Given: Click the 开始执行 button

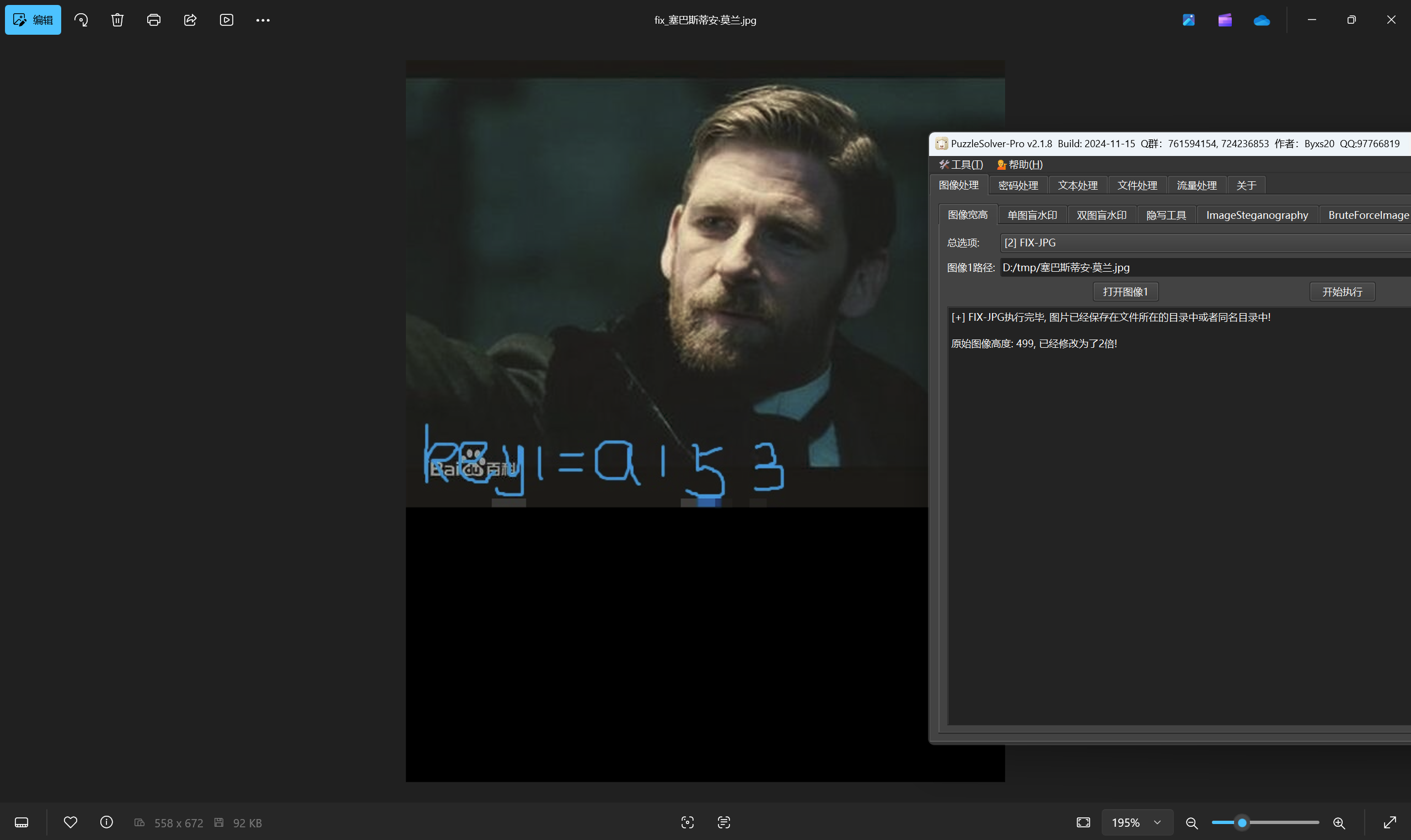Looking at the screenshot, I should 1342,292.
